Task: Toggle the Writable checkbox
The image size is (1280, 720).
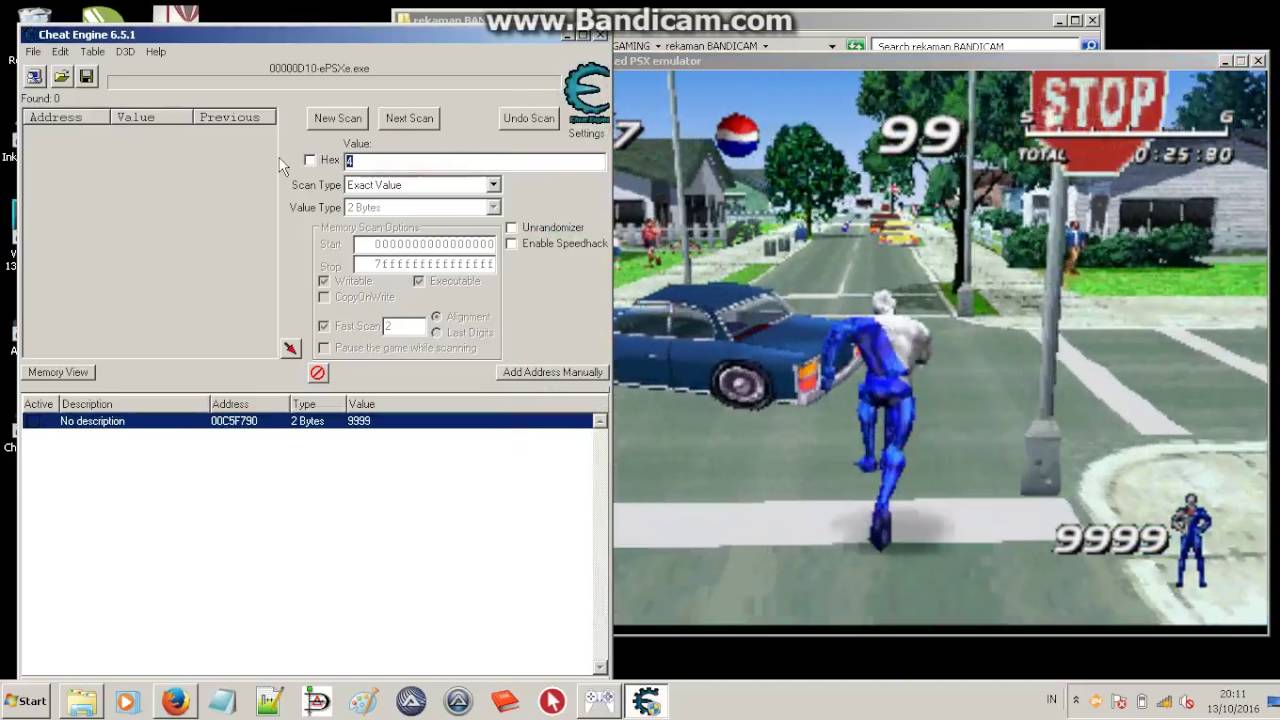Action: (x=324, y=281)
